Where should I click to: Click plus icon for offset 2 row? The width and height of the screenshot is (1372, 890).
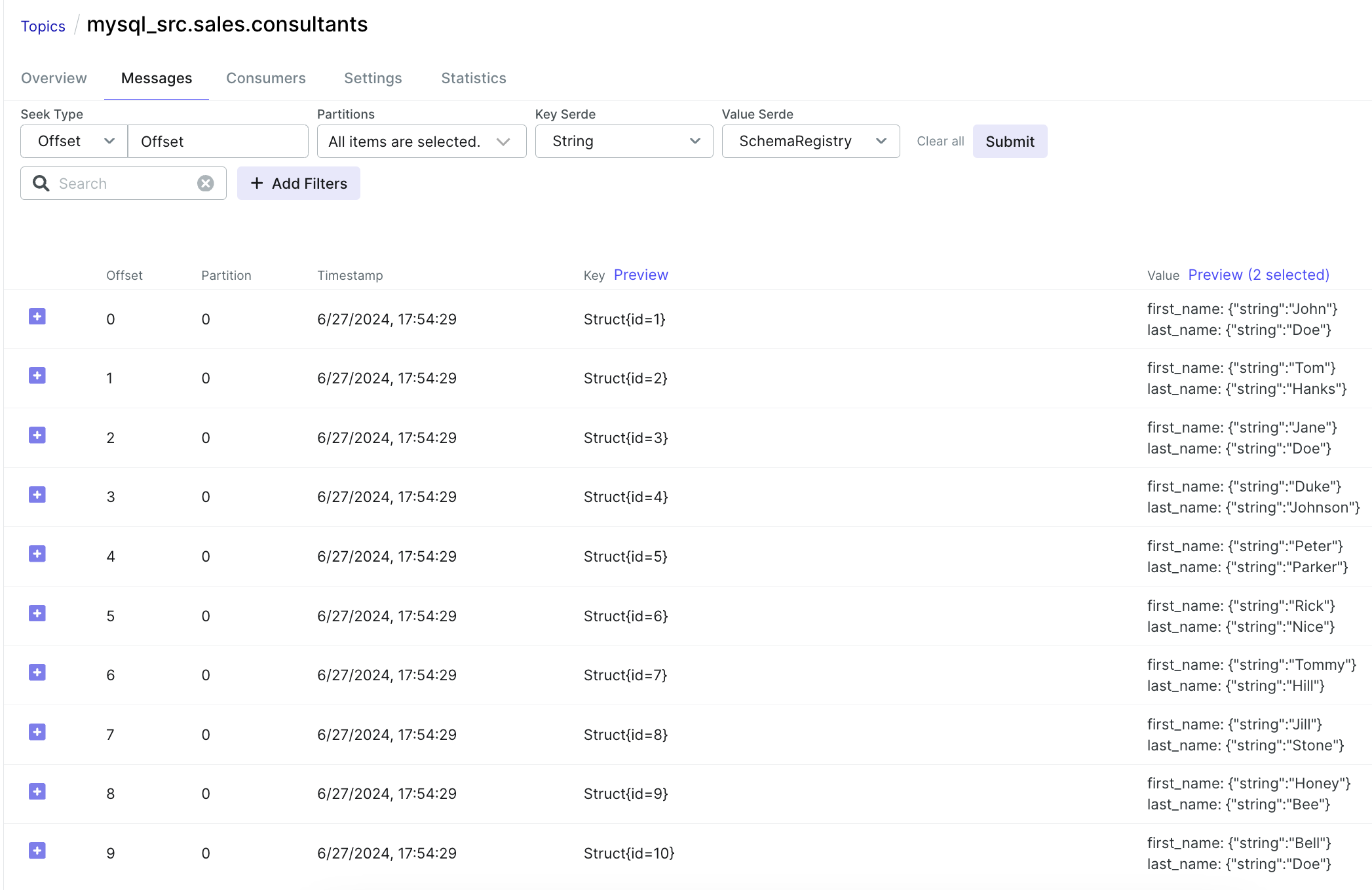click(x=37, y=435)
